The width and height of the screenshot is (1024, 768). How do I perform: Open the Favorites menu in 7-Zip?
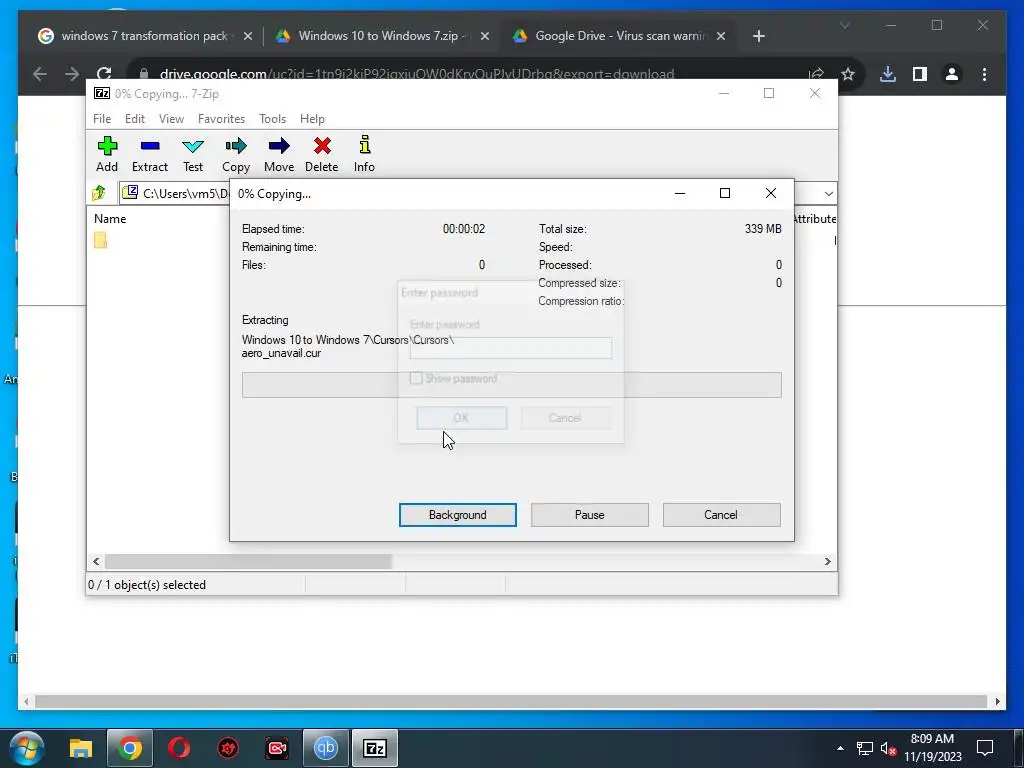(221, 119)
